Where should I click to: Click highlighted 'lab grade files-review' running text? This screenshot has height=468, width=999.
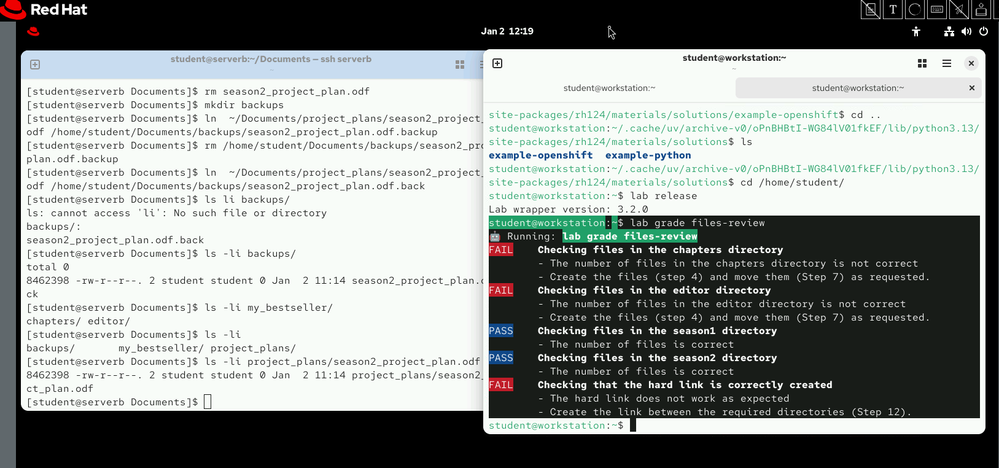[629, 236]
